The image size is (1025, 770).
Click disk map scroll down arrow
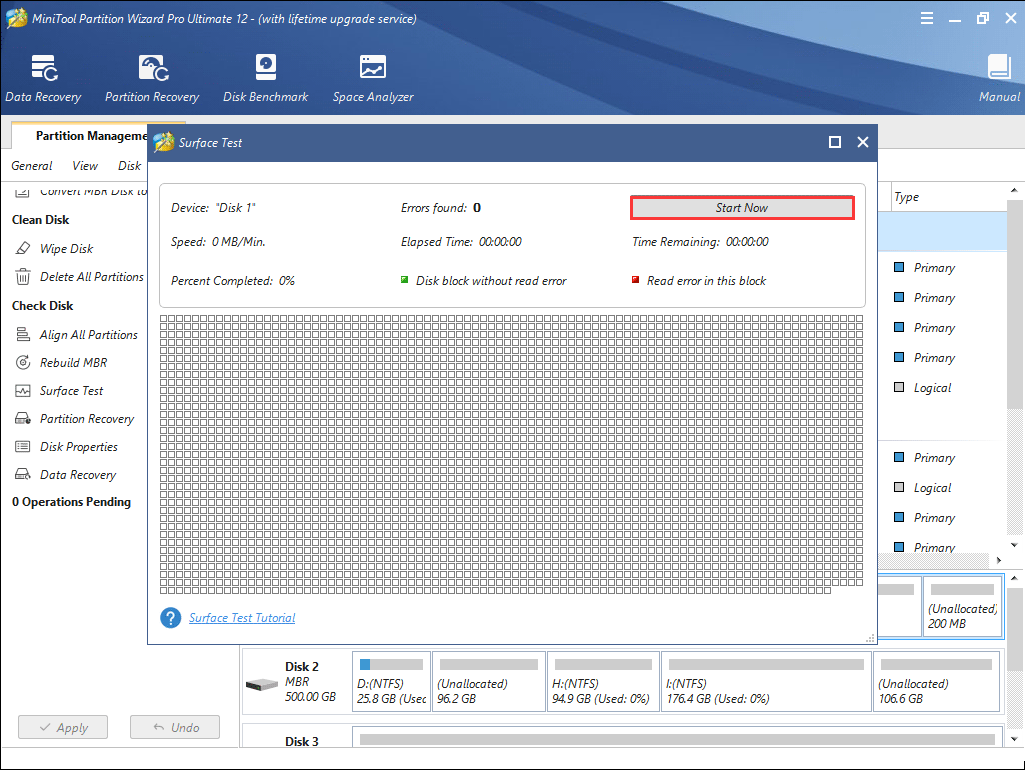tap(1014, 739)
